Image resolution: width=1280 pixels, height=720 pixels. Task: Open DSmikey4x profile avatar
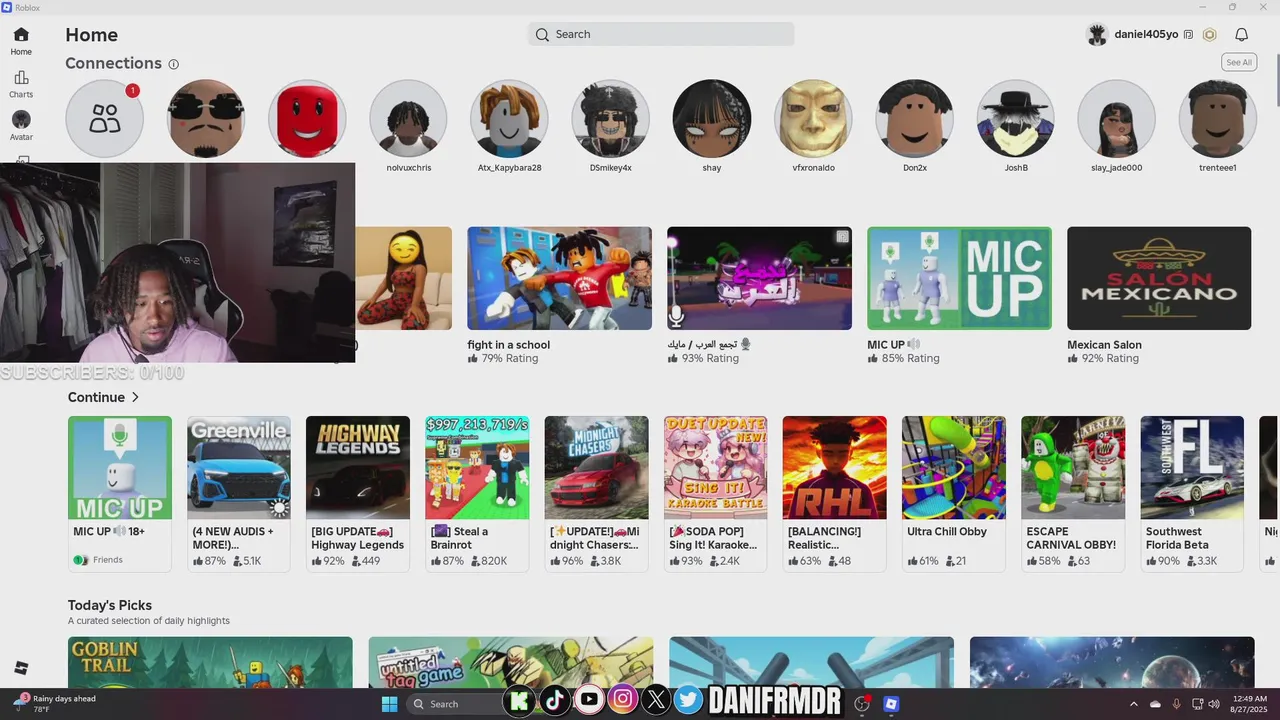click(610, 119)
